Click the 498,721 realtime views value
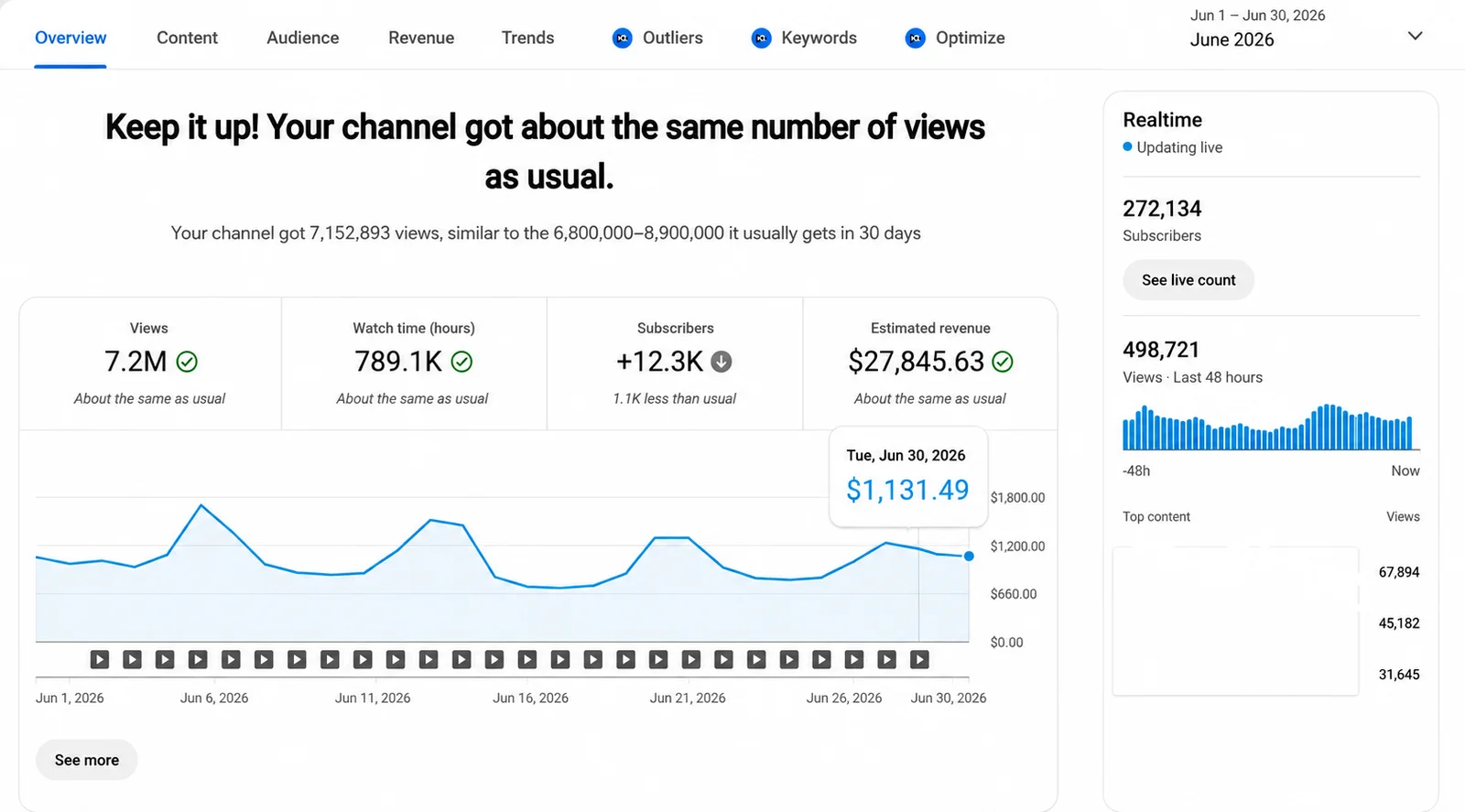1465x812 pixels. pyautogui.click(x=1161, y=350)
